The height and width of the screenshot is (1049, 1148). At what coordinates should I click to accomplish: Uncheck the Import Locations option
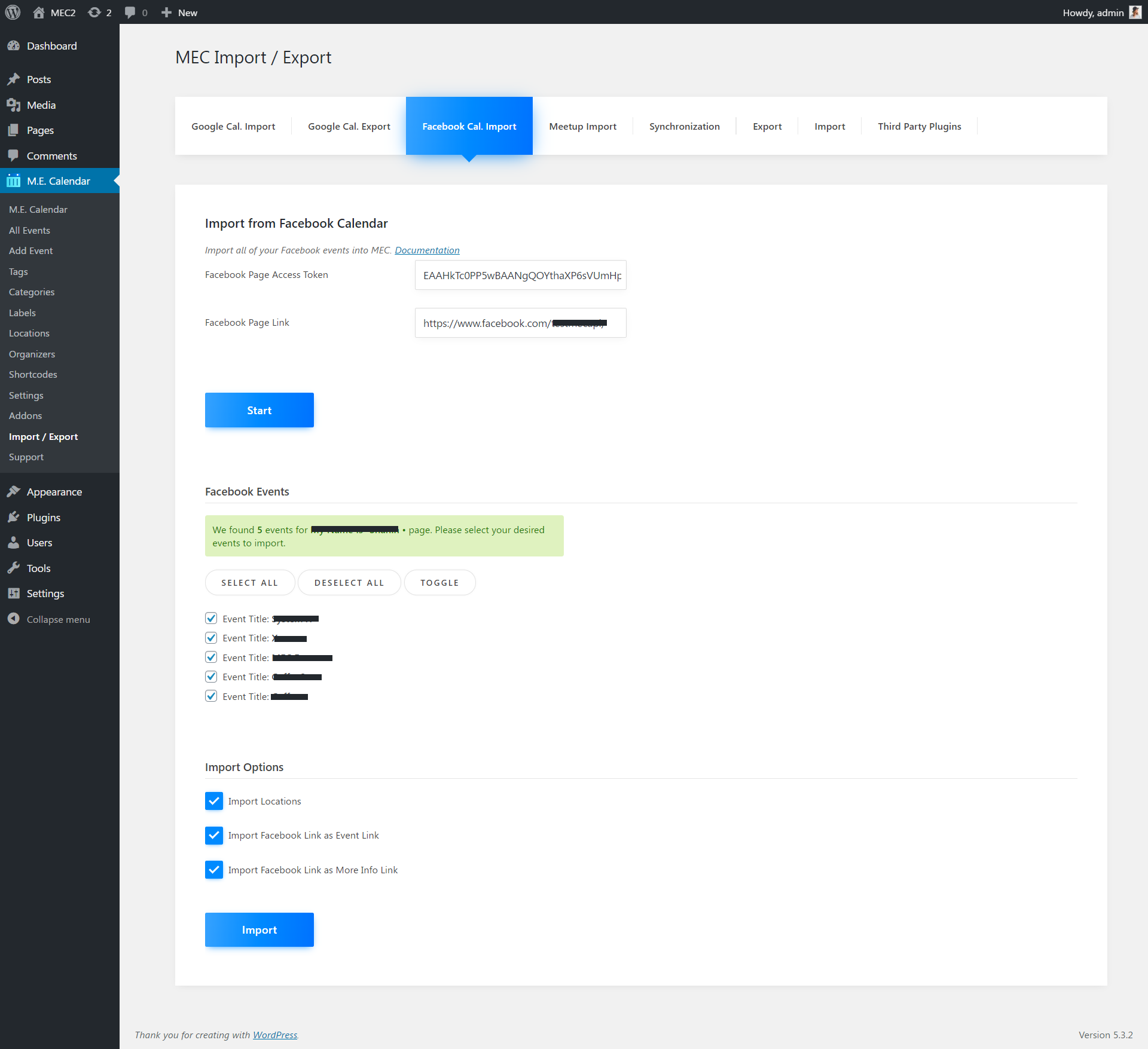214,801
